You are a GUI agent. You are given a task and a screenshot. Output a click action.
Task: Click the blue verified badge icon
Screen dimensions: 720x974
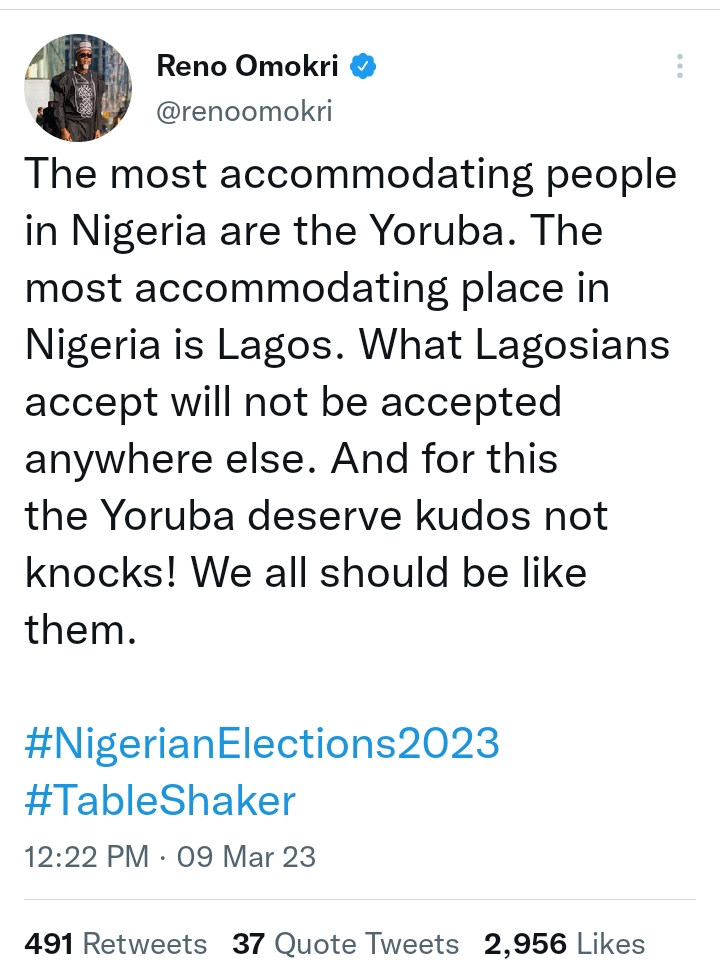tap(365, 67)
